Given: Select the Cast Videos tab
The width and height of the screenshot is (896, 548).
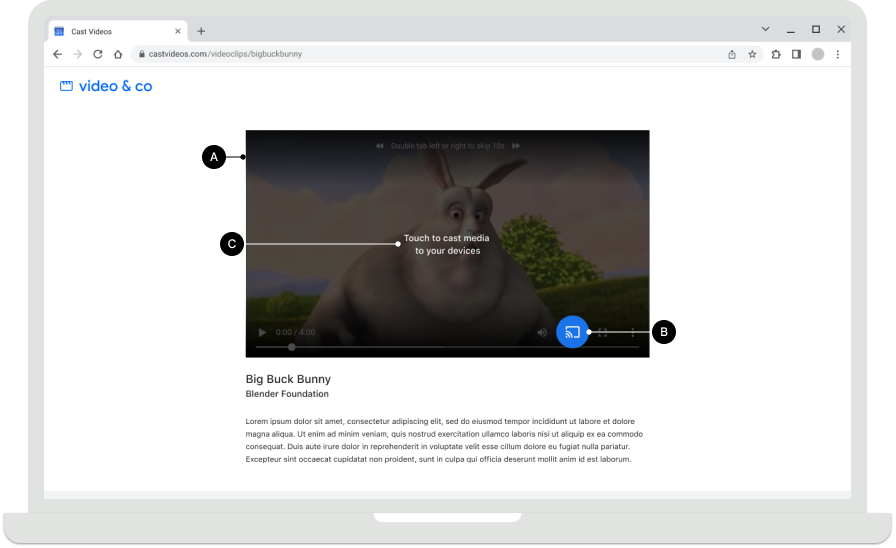Looking at the screenshot, I should (110, 31).
